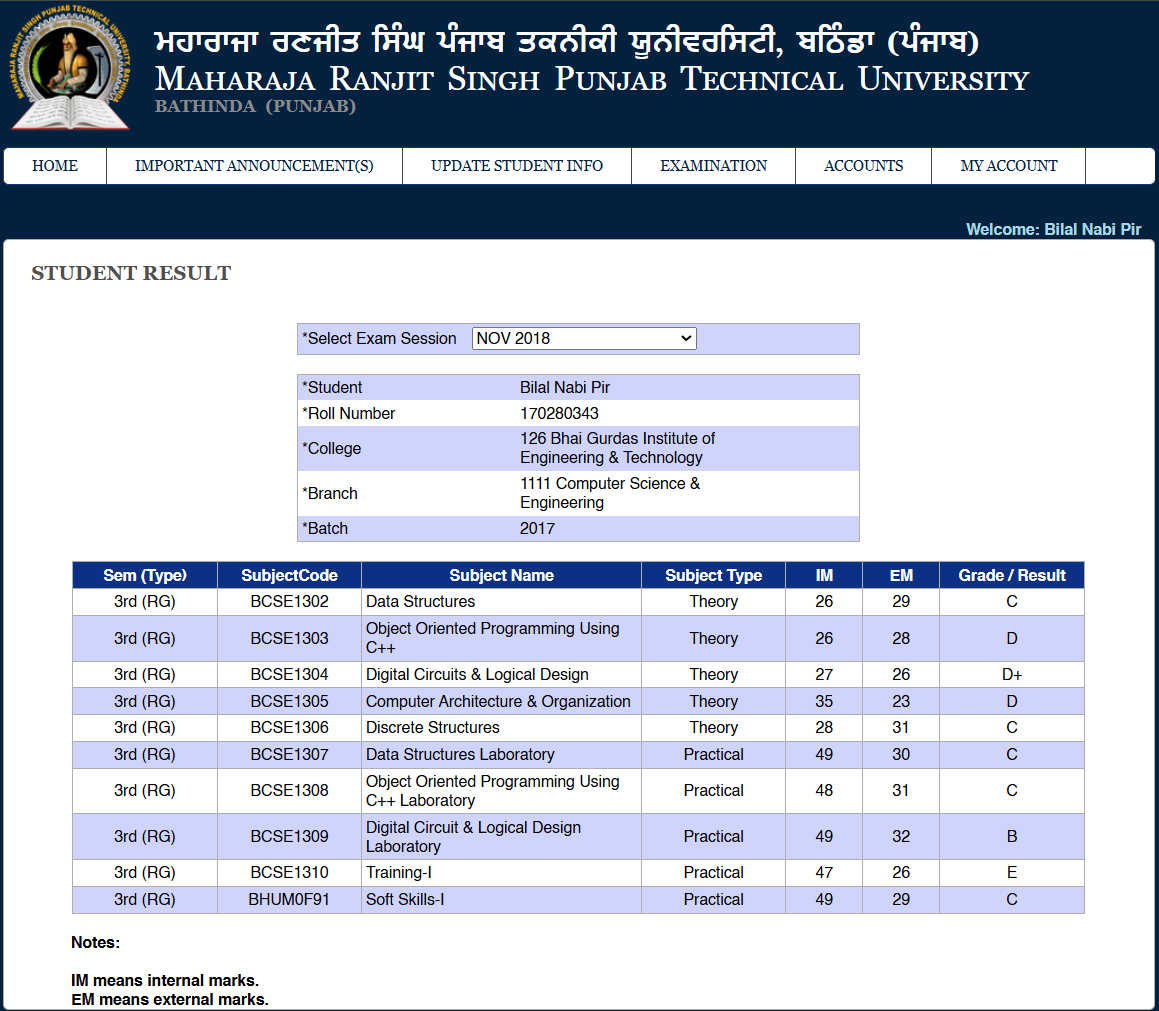Image resolution: width=1159 pixels, height=1011 pixels.
Task: Open the MY ACCOUNT menu
Action: (1008, 166)
